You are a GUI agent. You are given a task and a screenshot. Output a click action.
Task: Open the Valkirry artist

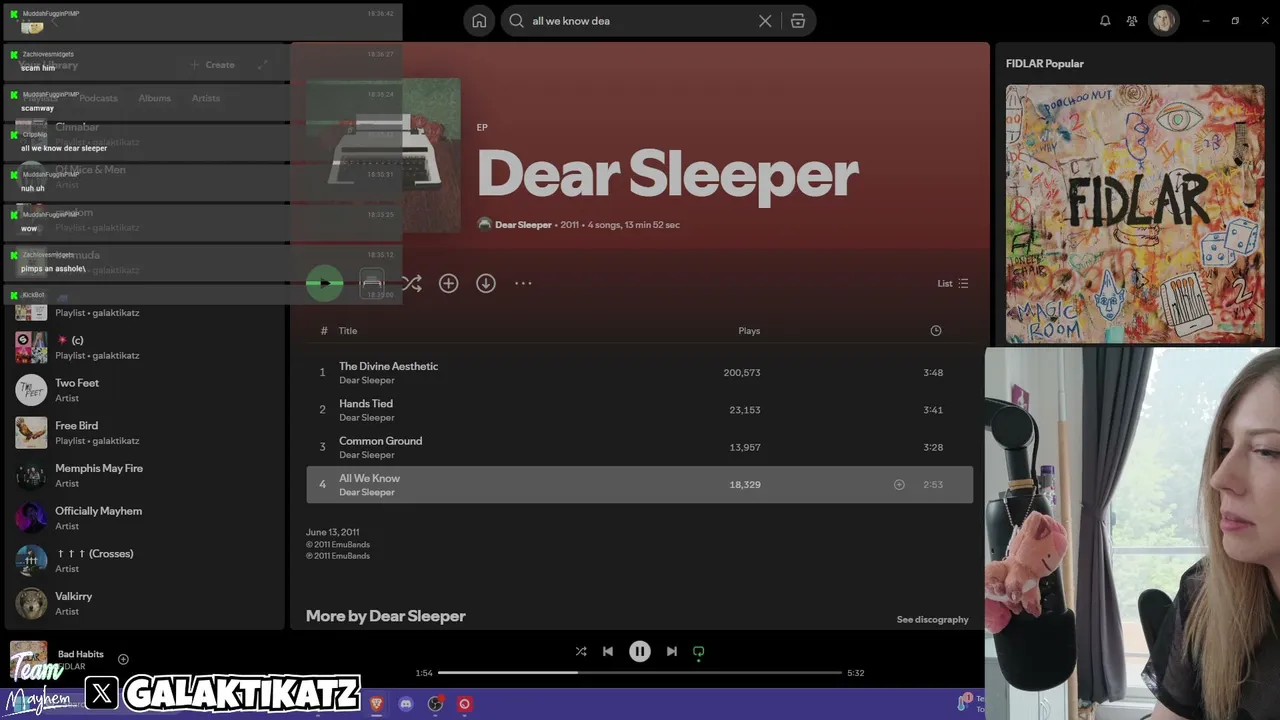pos(145,604)
